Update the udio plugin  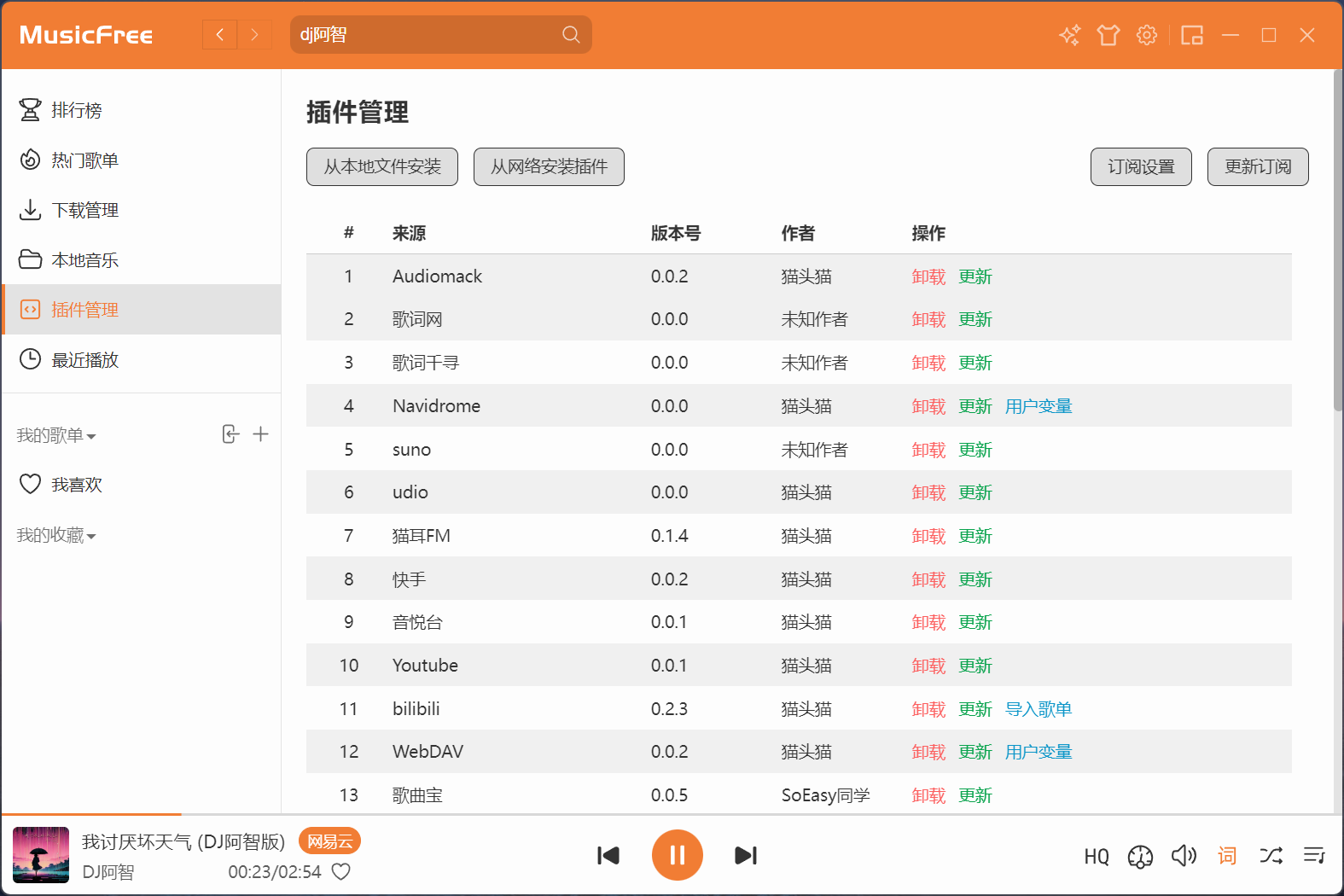[x=975, y=492]
